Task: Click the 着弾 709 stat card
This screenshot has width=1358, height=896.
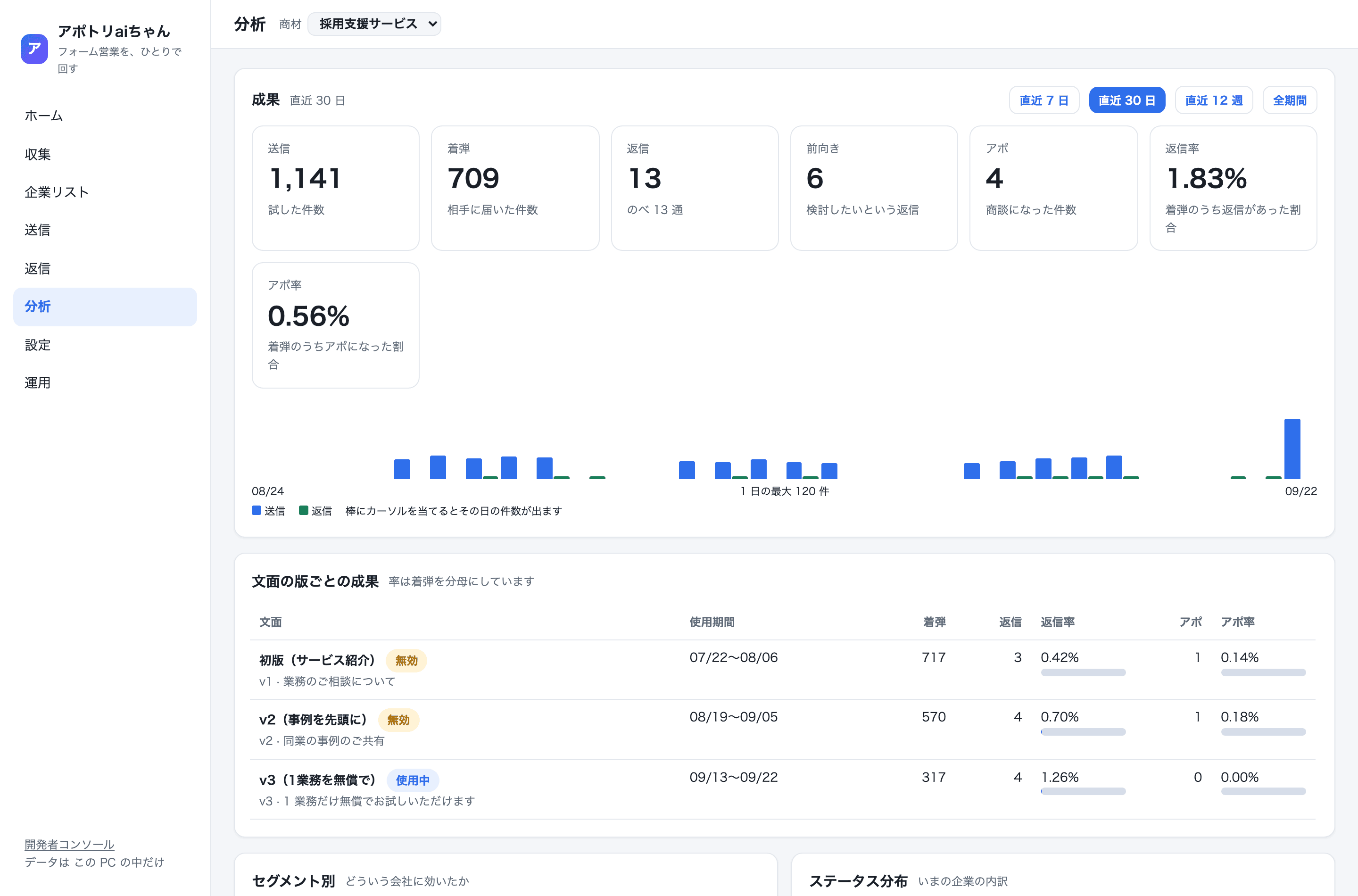Action: coord(515,188)
